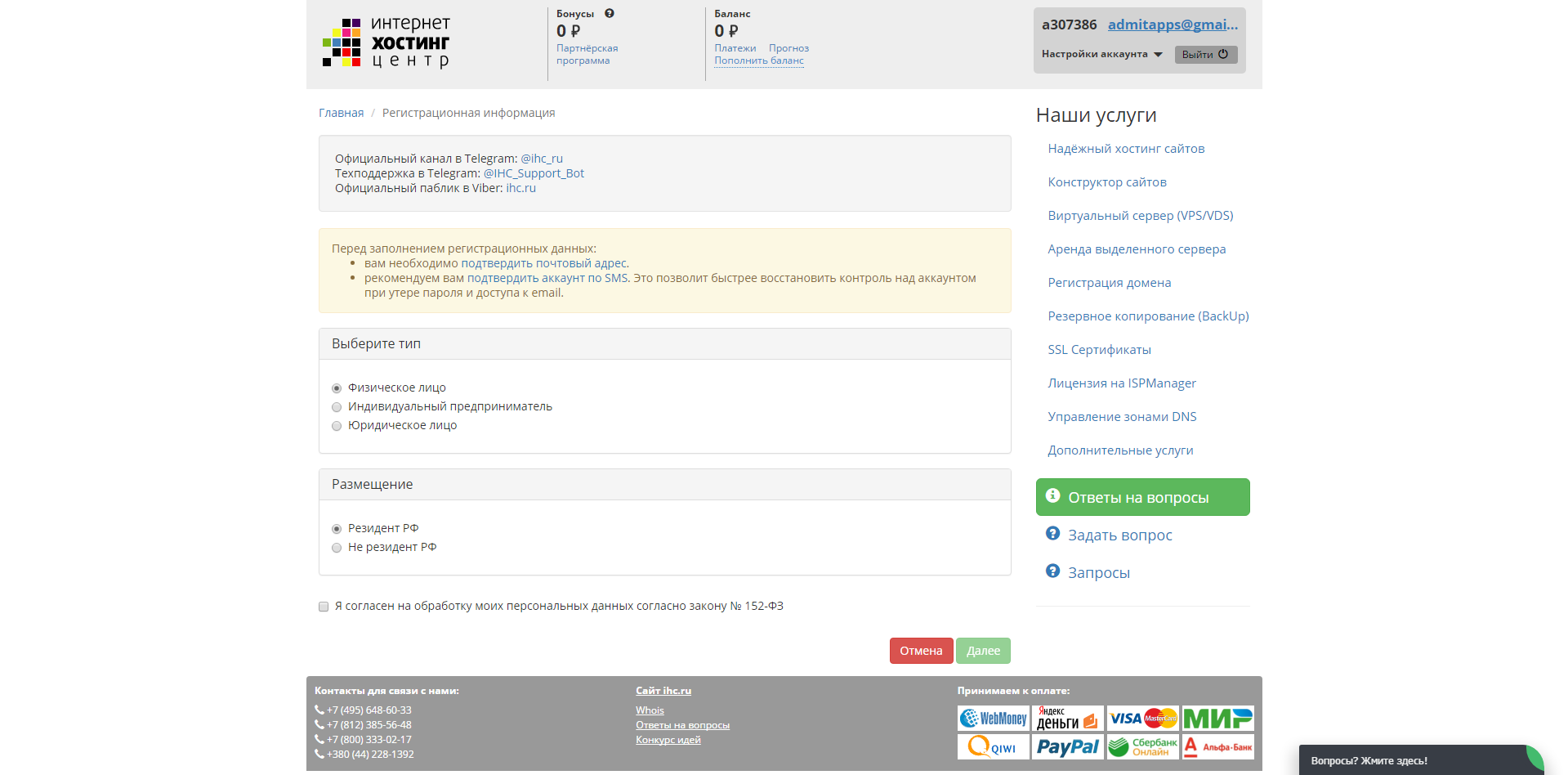Click the Yandex Money payment icon
The width and height of the screenshot is (1568, 775).
[1067, 719]
